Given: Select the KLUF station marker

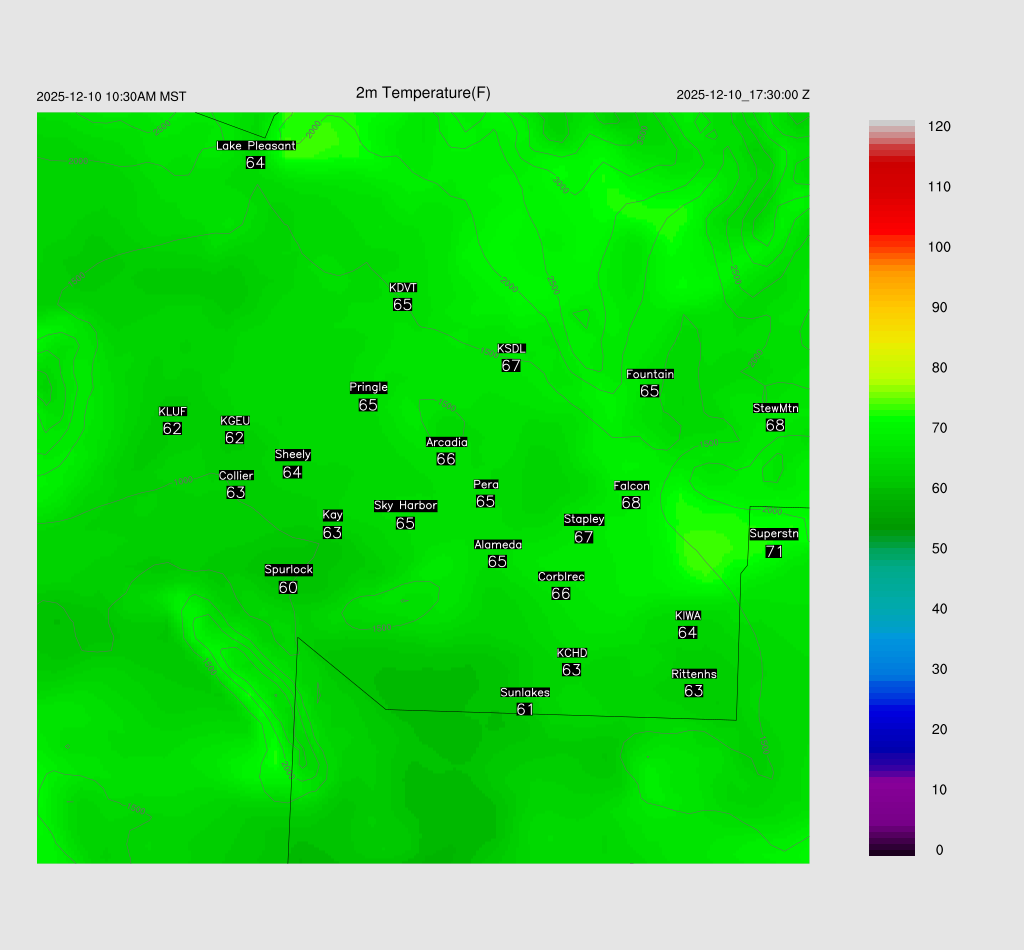Looking at the screenshot, I should (x=172, y=420).
